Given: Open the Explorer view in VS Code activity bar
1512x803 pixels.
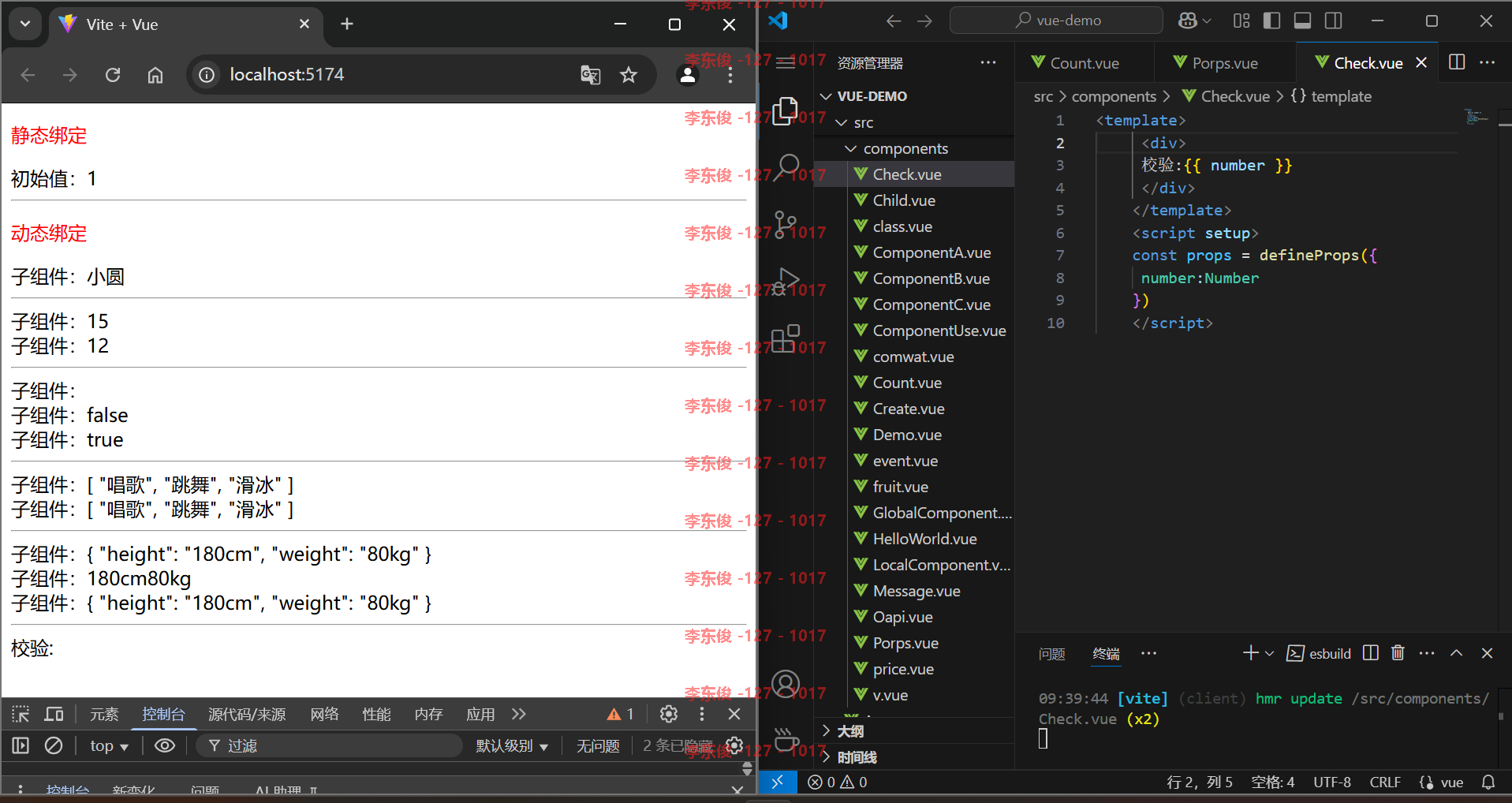Looking at the screenshot, I should [785, 111].
